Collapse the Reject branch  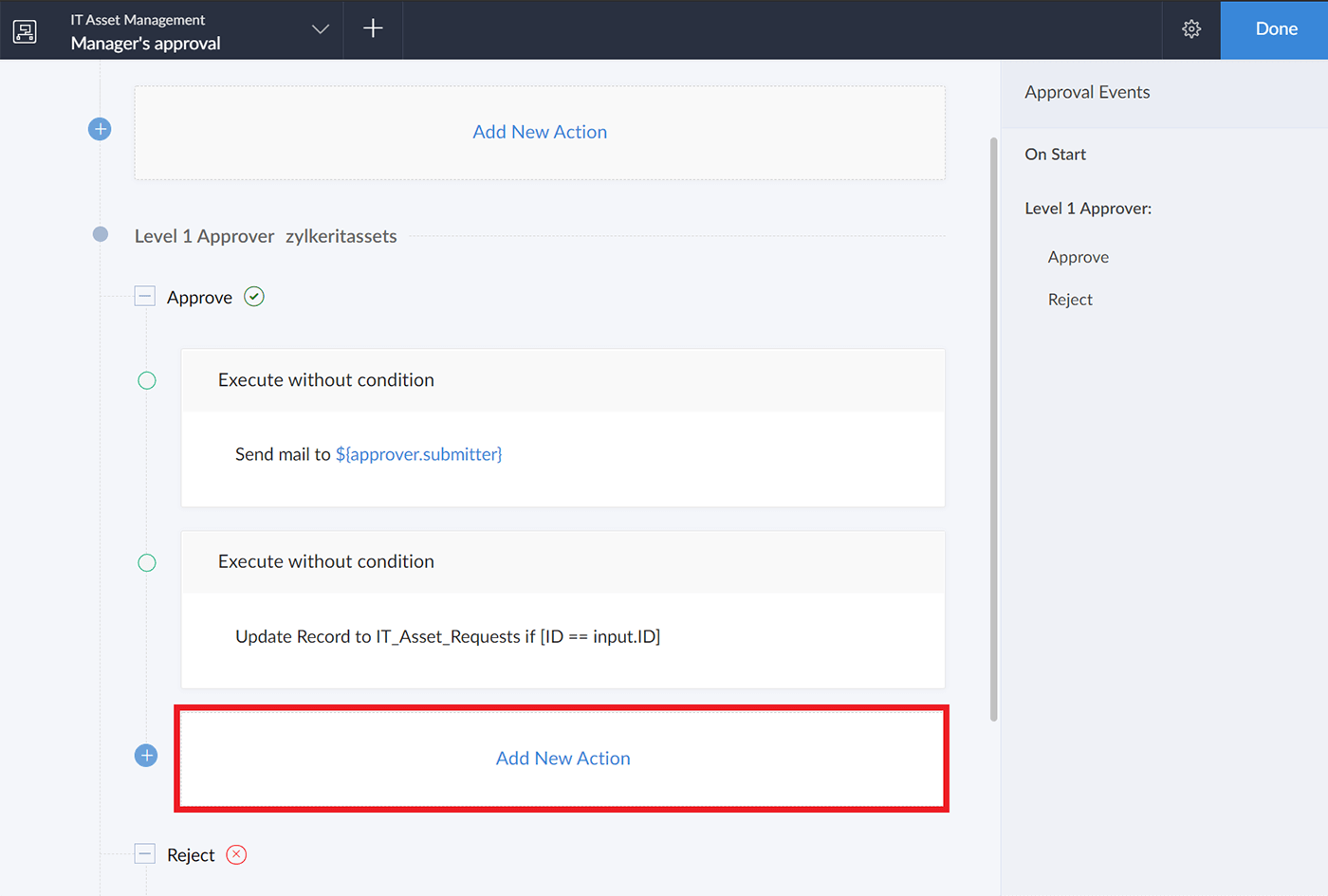(x=144, y=853)
